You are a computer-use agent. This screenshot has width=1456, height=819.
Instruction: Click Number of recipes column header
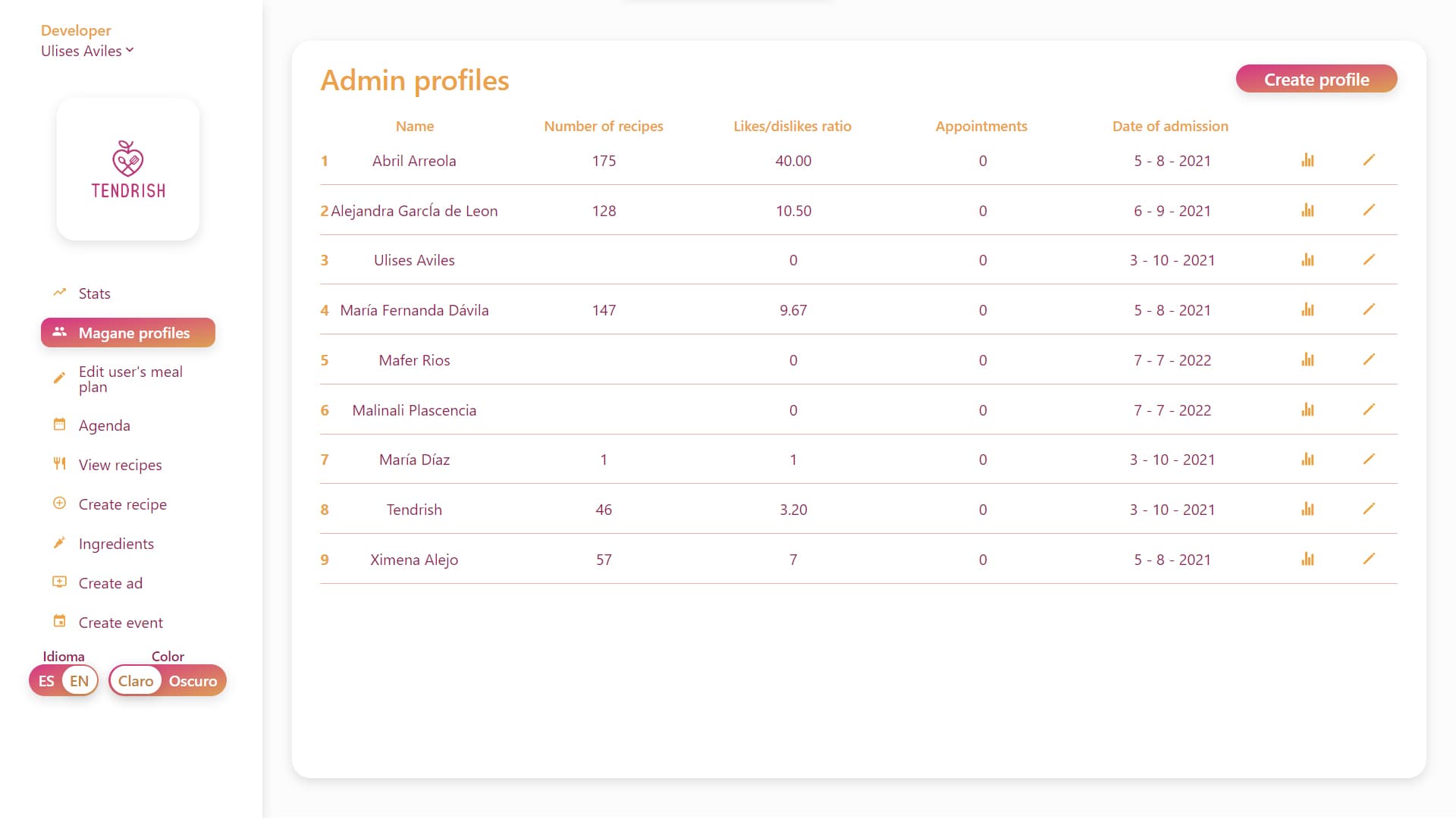(x=604, y=126)
